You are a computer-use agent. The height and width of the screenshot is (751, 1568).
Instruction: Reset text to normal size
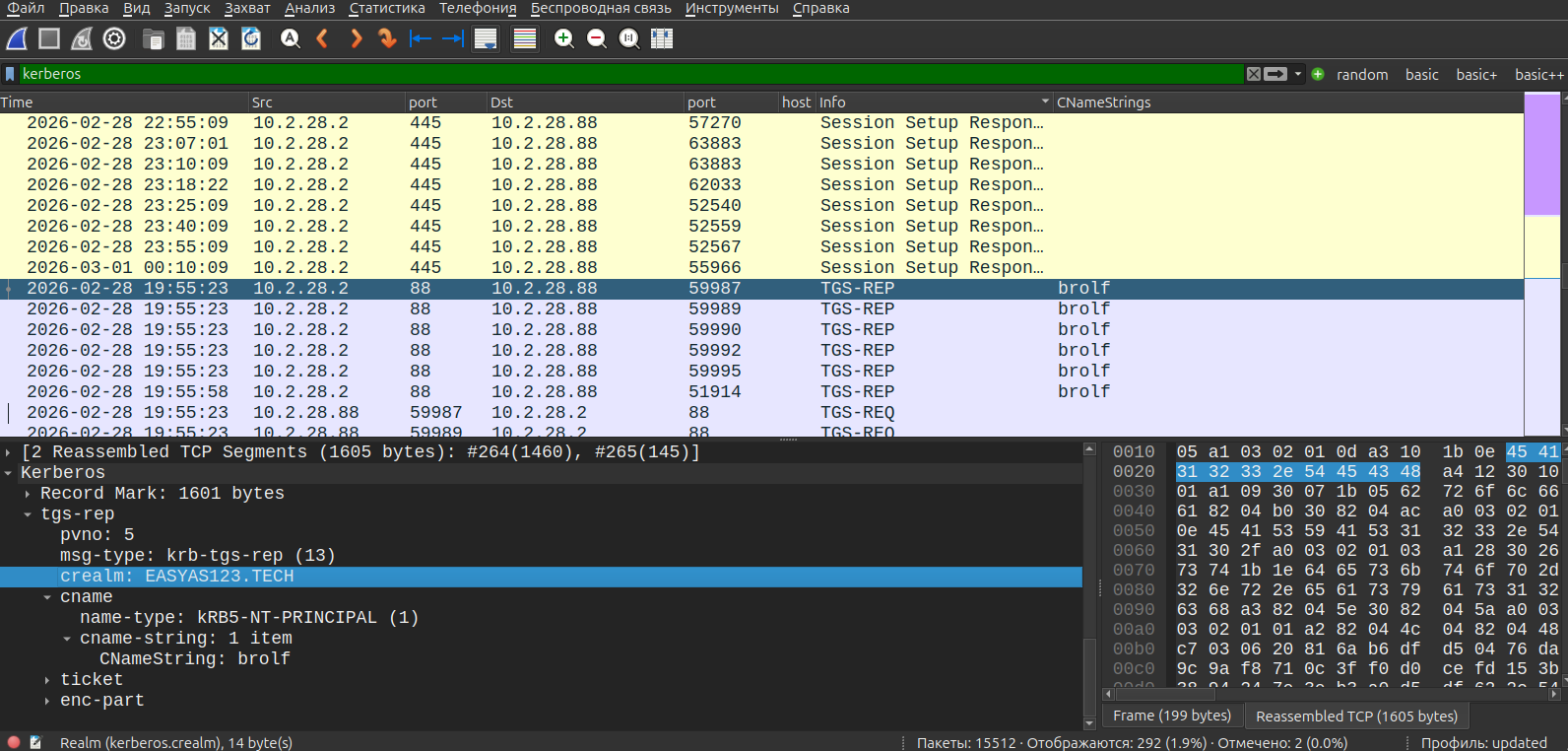tap(628, 38)
